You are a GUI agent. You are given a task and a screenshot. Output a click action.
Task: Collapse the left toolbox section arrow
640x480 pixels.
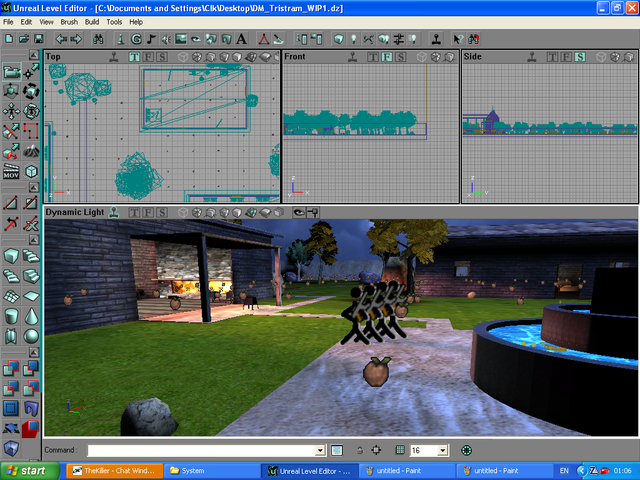[x=32, y=54]
